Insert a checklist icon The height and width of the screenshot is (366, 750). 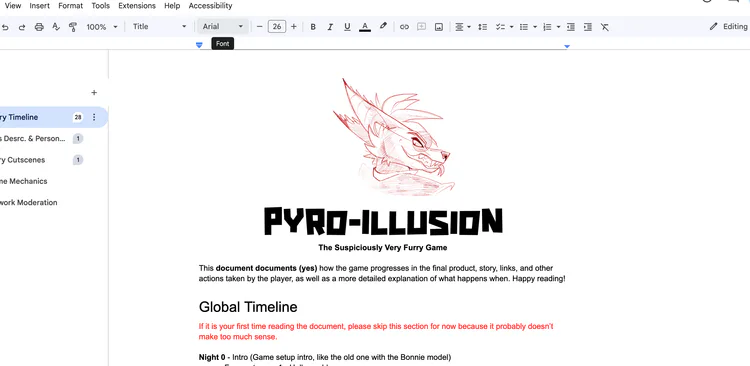(x=500, y=27)
